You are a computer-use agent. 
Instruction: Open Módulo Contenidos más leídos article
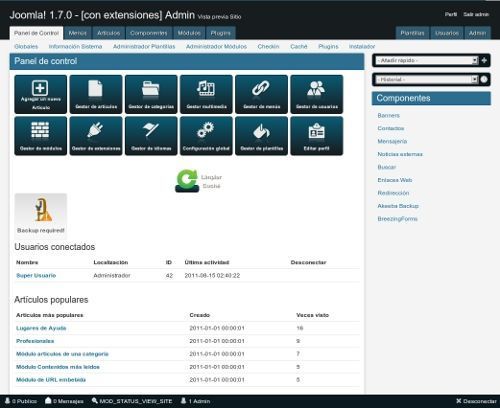[x=58, y=367]
